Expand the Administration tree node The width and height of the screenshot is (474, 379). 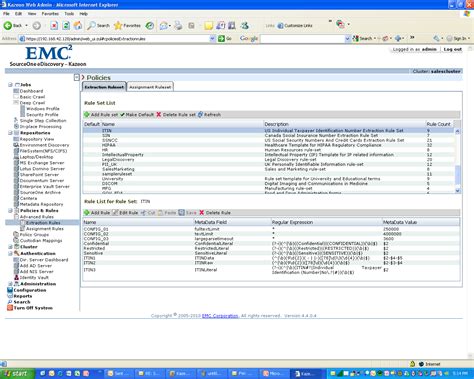[10, 284]
